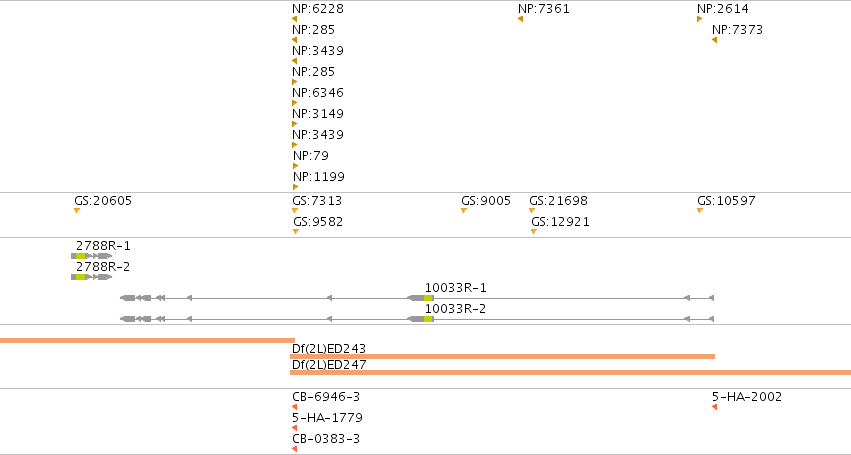Select the triangle marker under NP:7373
Screen dimensions: 851x455
click(714, 40)
